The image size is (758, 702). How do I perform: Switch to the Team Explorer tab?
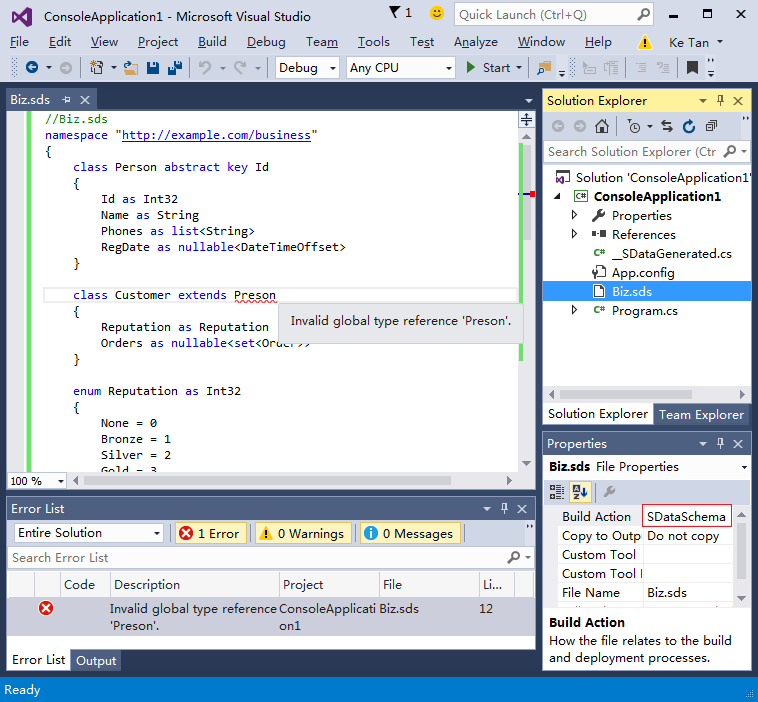coord(701,415)
